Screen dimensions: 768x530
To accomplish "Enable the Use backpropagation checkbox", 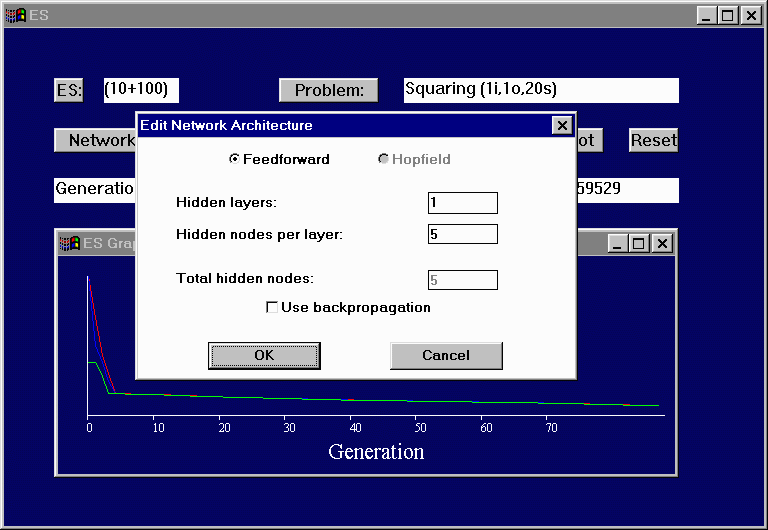I will pos(272,307).
